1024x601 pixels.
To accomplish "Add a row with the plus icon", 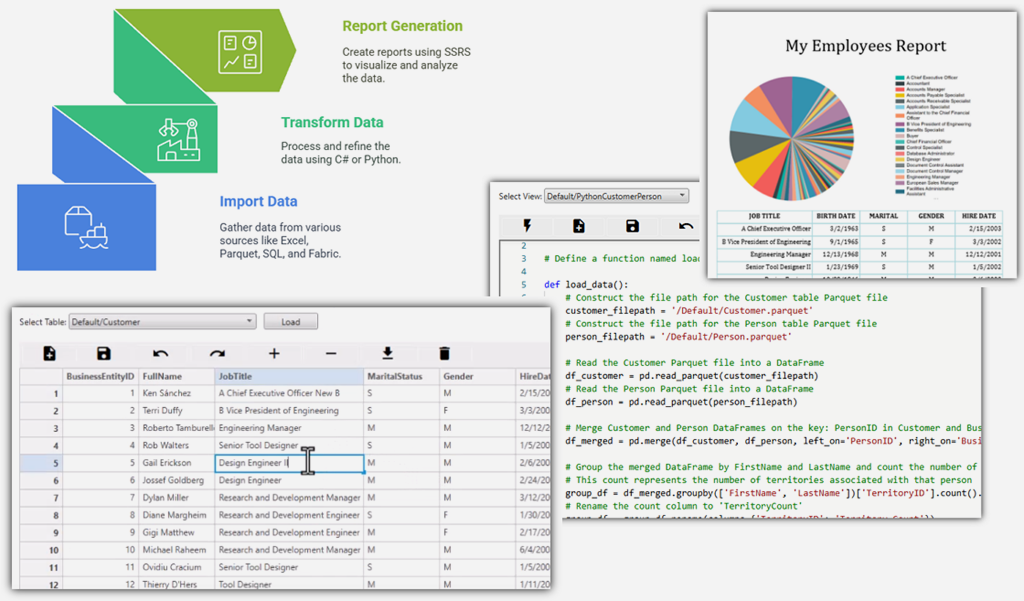I will (x=274, y=354).
